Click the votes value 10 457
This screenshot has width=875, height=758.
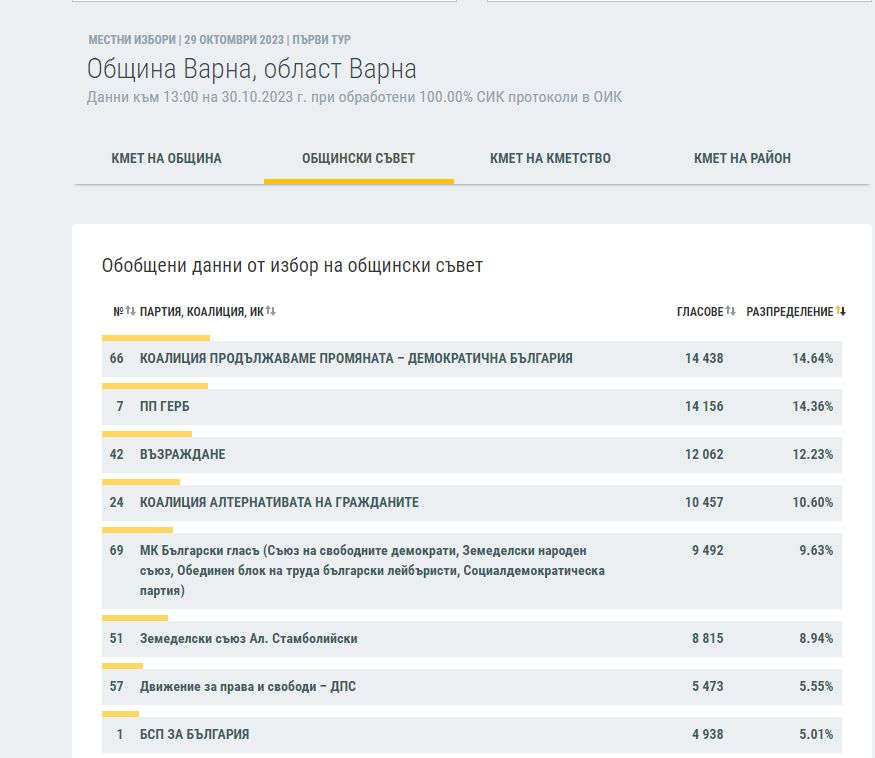point(704,502)
